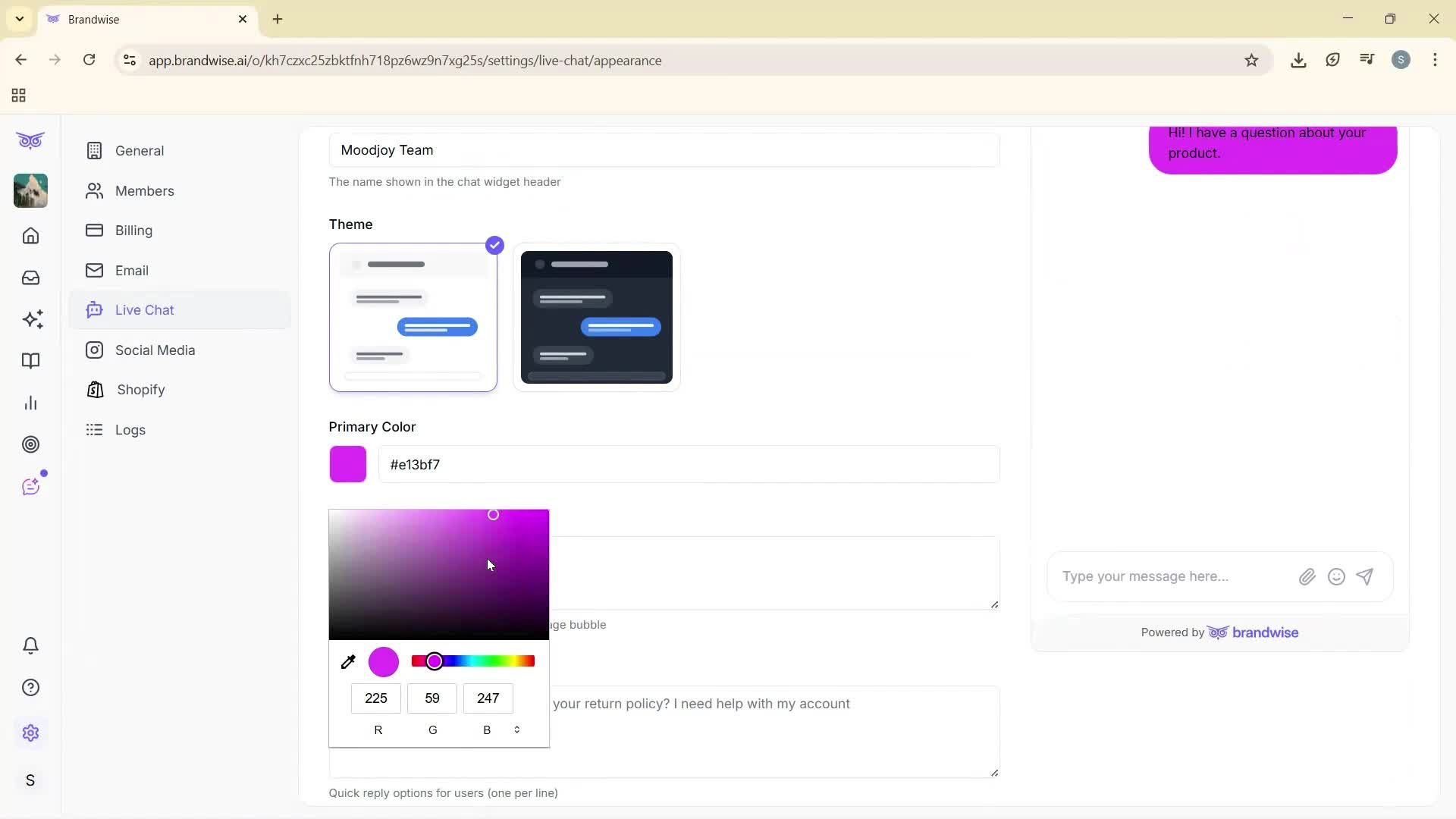Screen dimensions: 1456x819
Task: Activate the eyedropper in the color picker
Action: pyautogui.click(x=348, y=661)
